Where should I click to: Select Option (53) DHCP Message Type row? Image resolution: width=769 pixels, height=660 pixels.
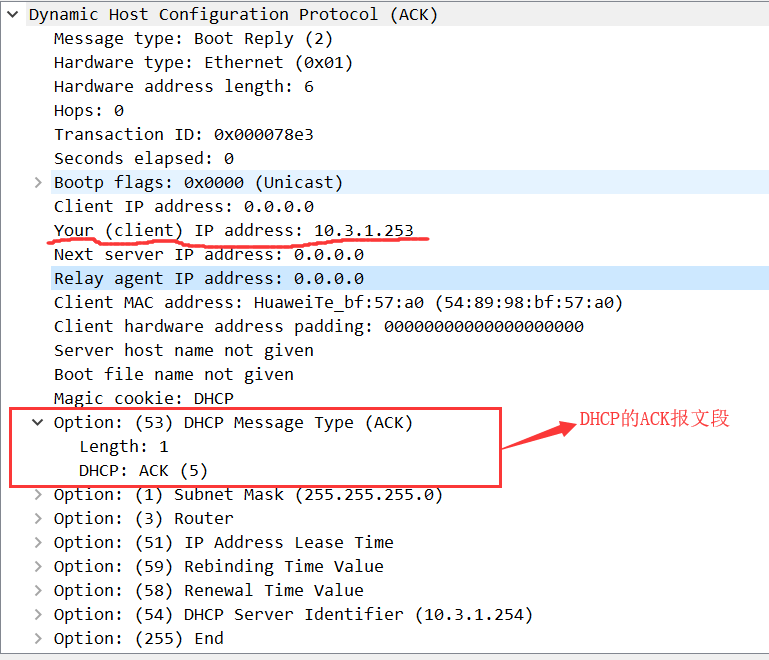coord(233,422)
